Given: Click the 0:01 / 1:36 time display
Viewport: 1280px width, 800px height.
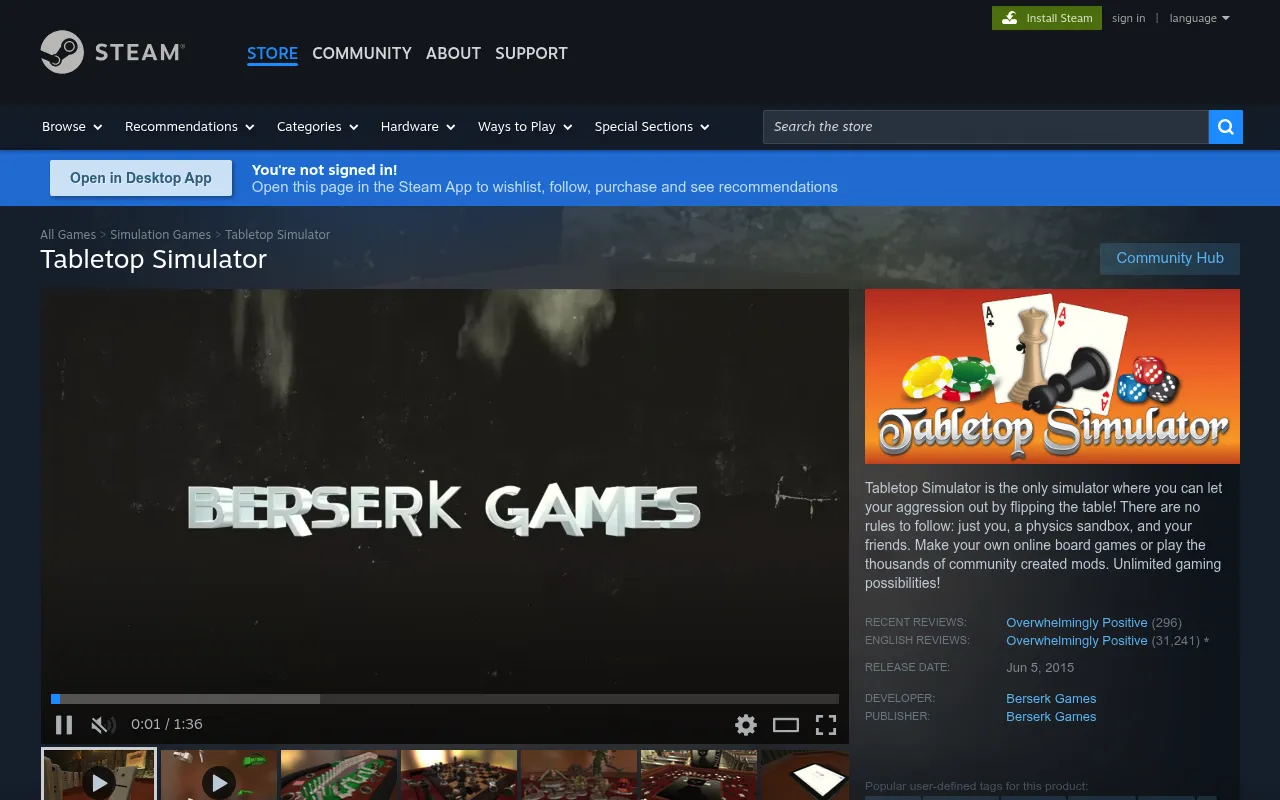Looking at the screenshot, I should (167, 724).
